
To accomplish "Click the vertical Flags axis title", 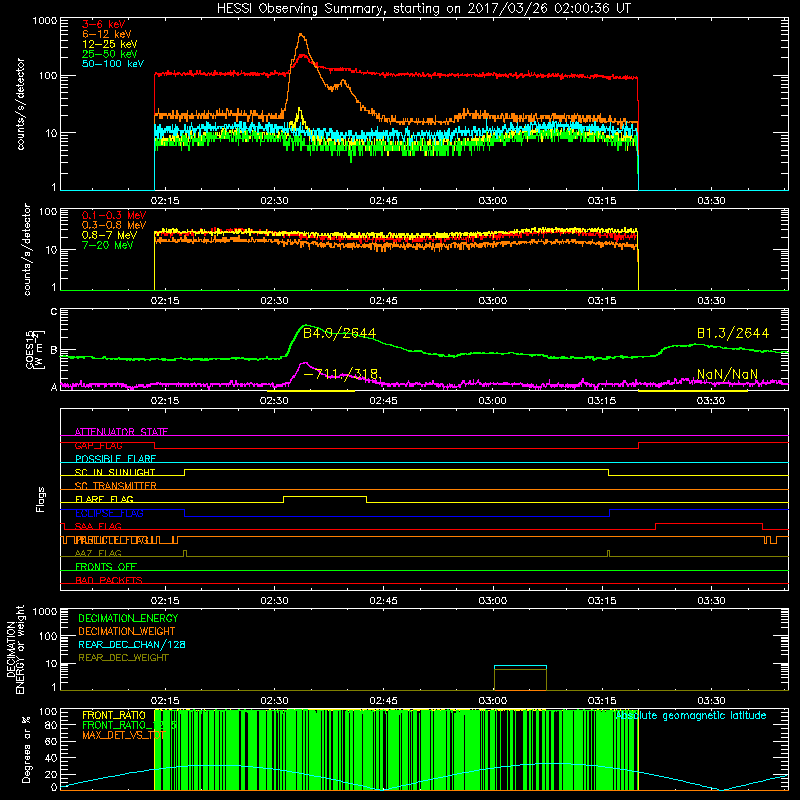I will tap(41, 499).
